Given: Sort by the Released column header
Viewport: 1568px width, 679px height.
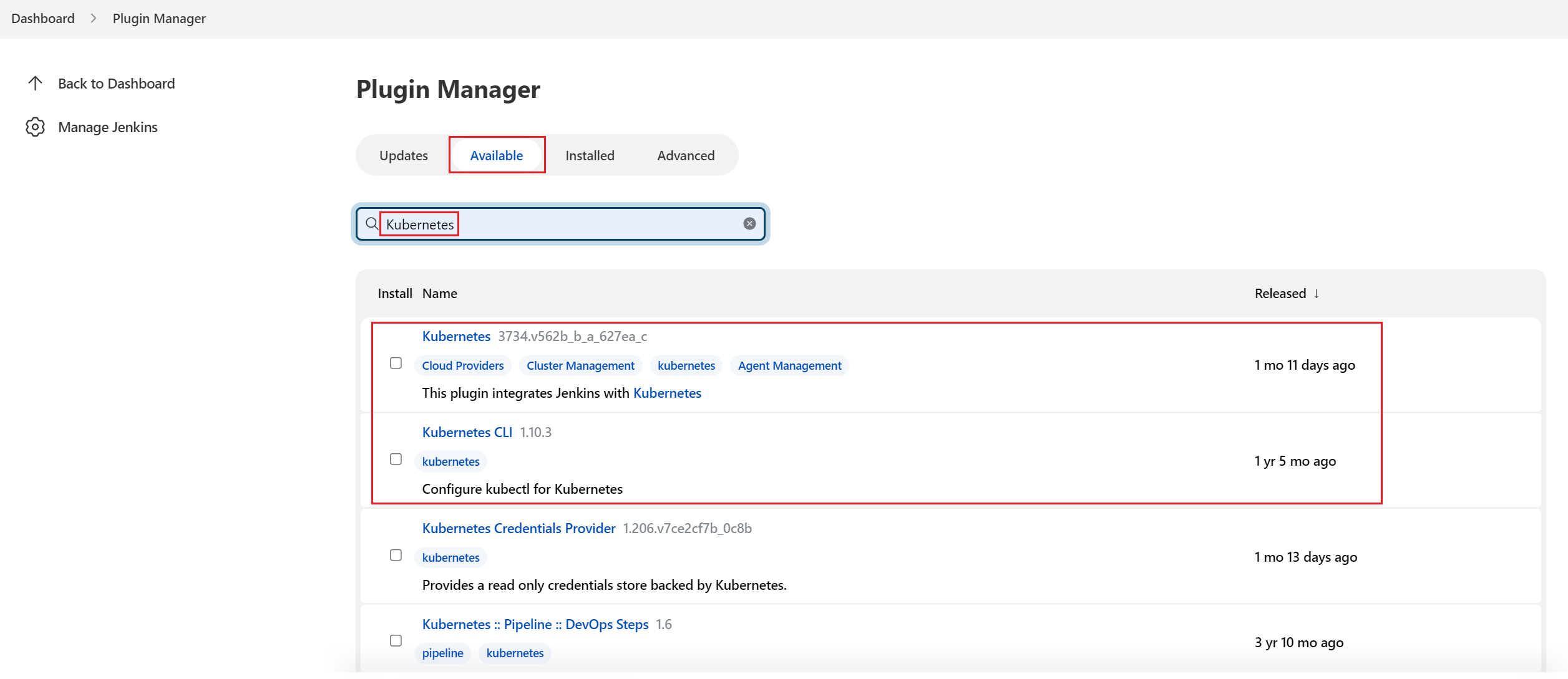Looking at the screenshot, I should pyautogui.click(x=1280, y=294).
